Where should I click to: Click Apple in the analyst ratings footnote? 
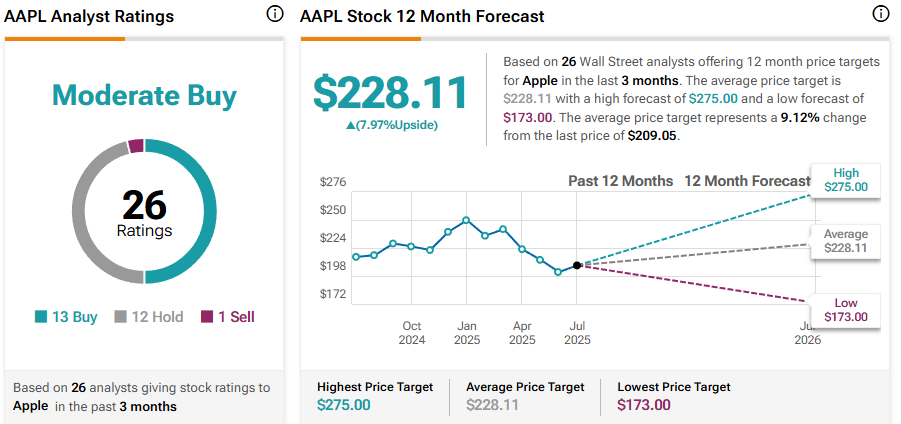[30, 407]
